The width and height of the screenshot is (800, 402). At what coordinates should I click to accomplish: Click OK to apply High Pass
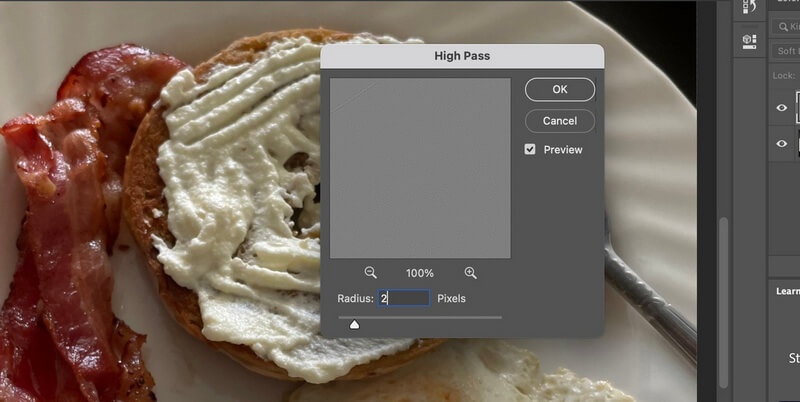tap(559, 89)
